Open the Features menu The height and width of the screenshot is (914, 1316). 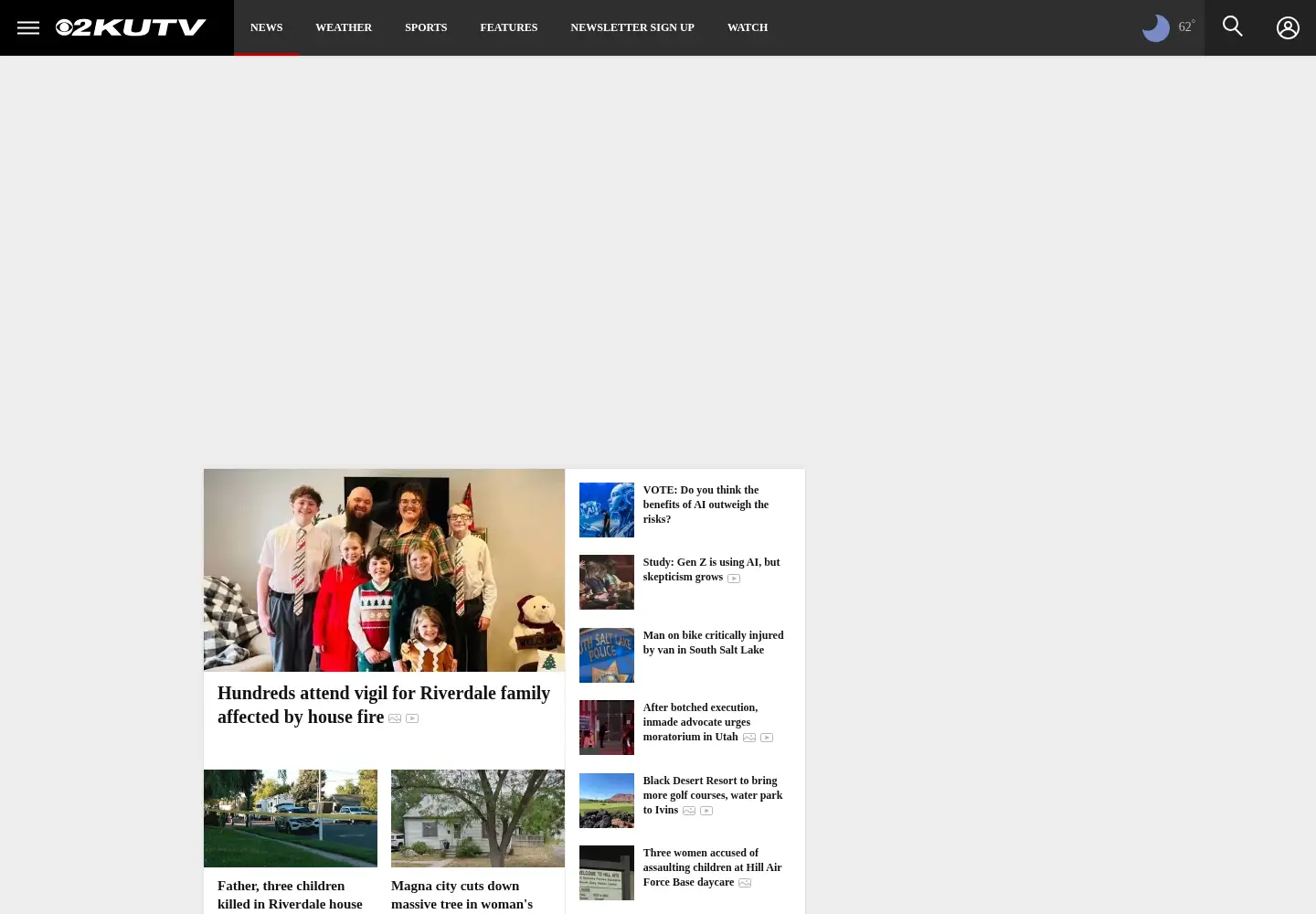pyautogui.click(x=509, y=27)
